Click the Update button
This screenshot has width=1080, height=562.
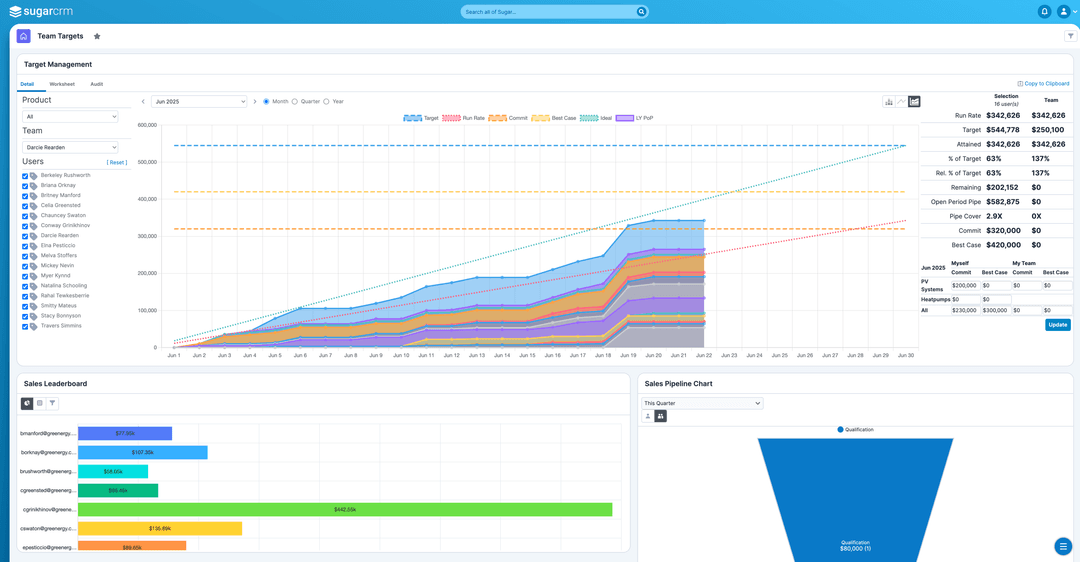[1057, 325]
